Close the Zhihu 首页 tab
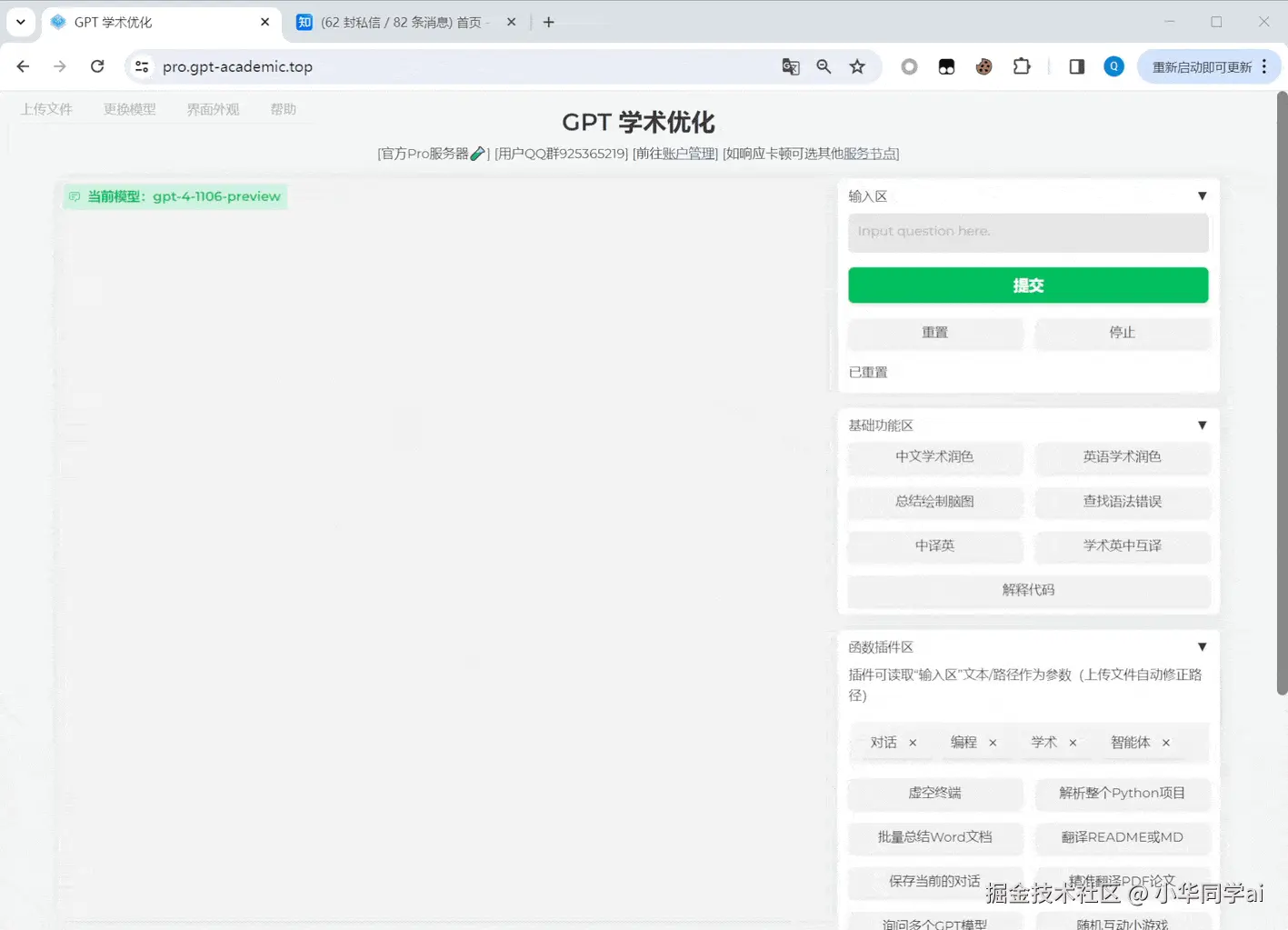The width and height of the screenshot is (1288, 930). pos(511,22)
